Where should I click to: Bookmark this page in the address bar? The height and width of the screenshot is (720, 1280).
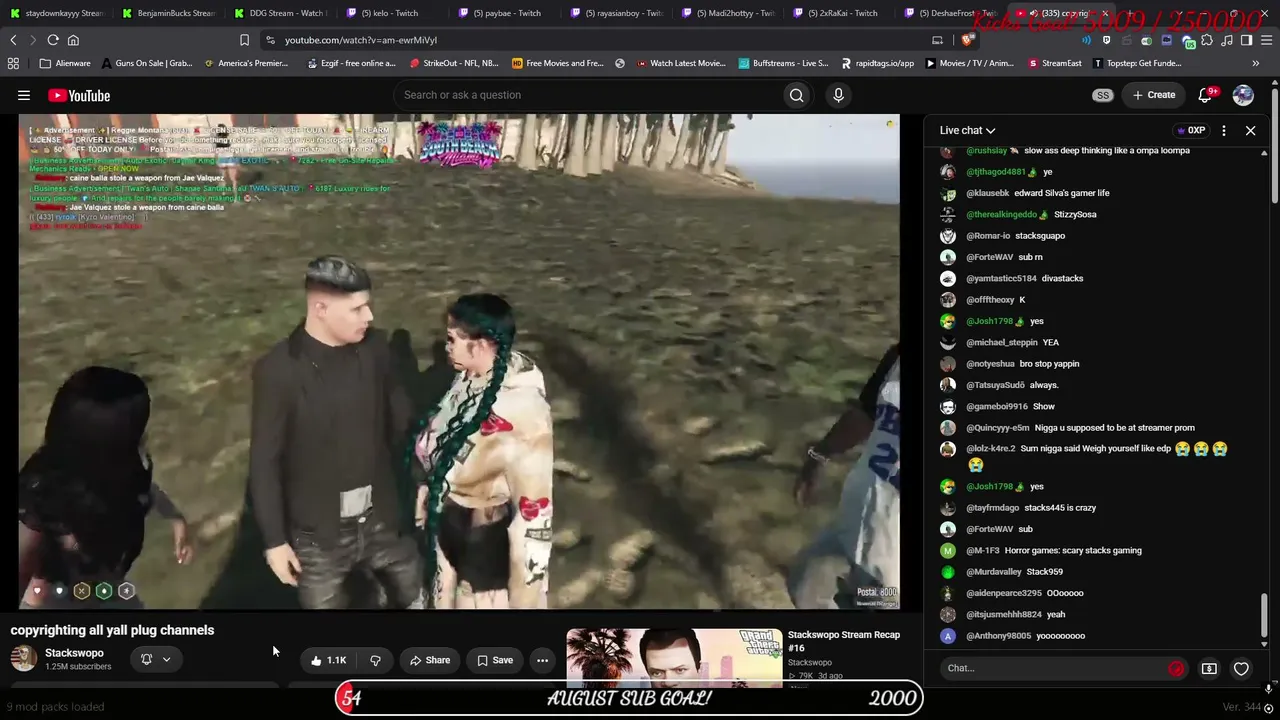point(244,40)
